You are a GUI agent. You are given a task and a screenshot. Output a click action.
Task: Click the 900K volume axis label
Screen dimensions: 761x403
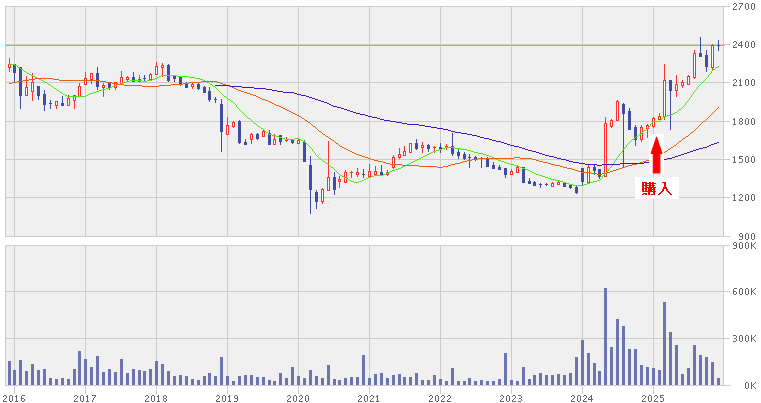click(x=743, y=246)
